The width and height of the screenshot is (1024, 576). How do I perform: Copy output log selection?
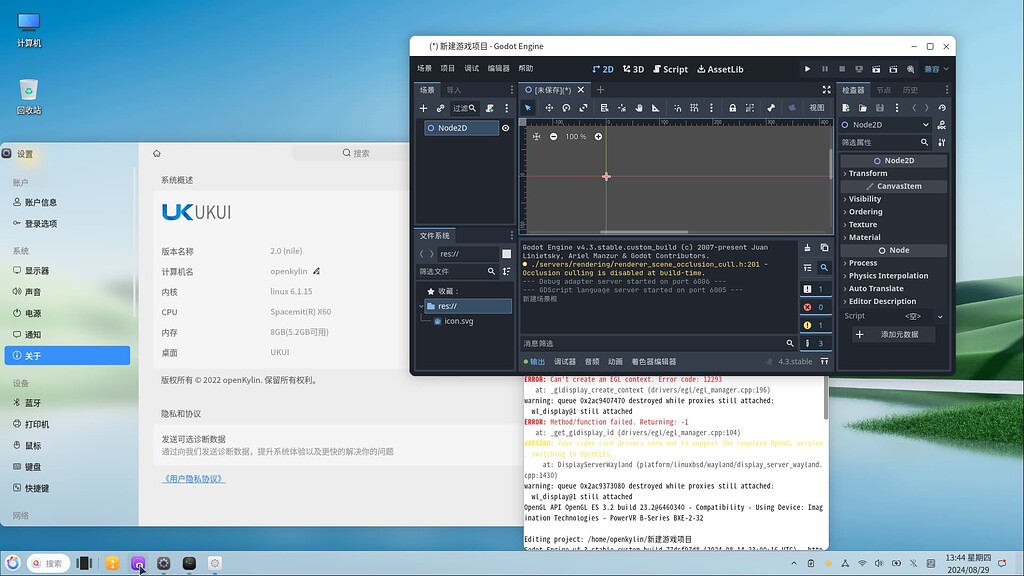point(824,248)
